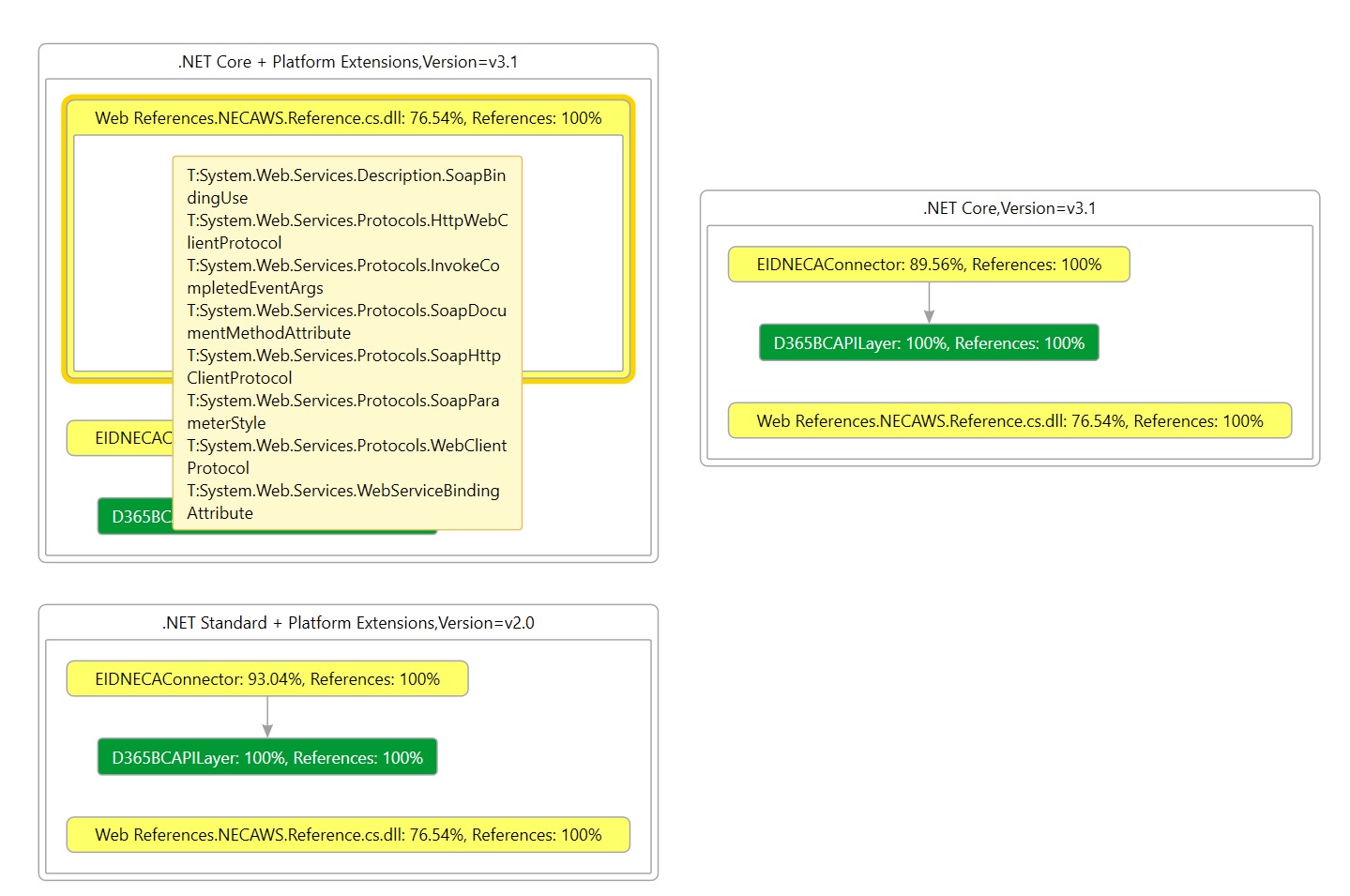
Task: Click the .NET Core,Version=v3.1 group title
Action: [x=1009, y=208]
